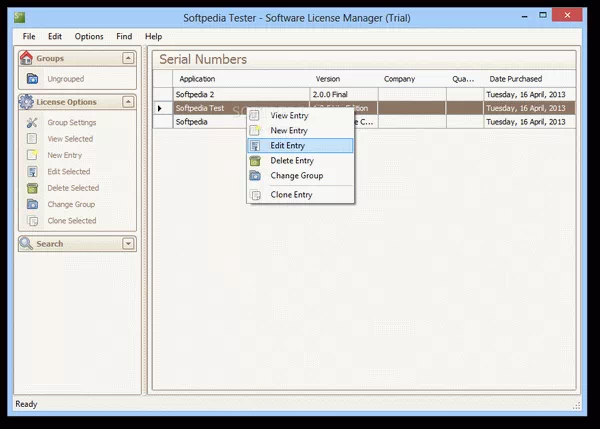Open the File menu
This screenshot has height=429, width=600.
tap(29, 36)
